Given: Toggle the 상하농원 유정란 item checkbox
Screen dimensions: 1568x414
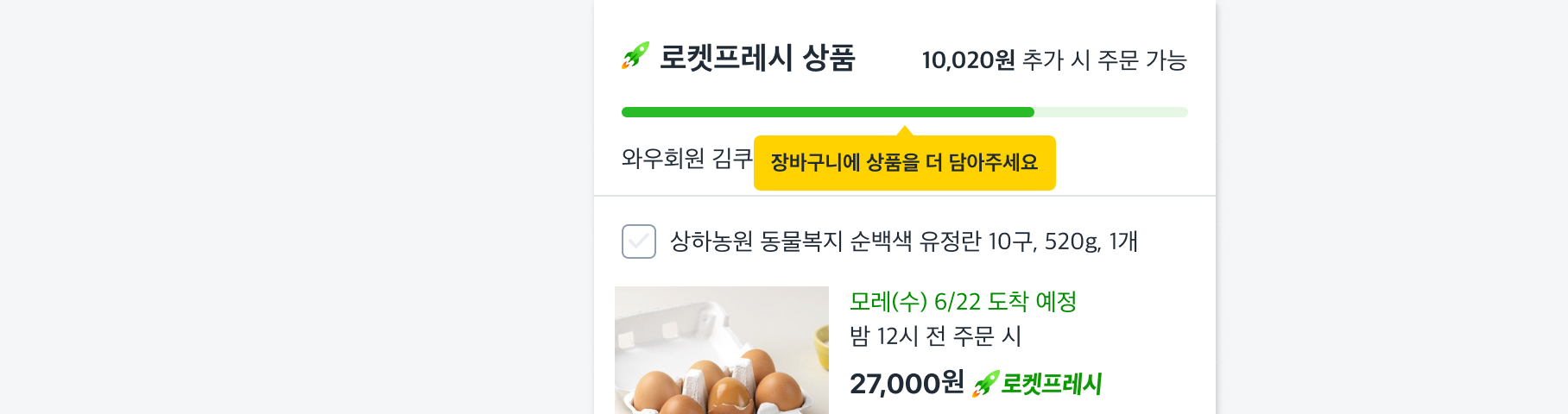Looking at the screenshot, I should [639, 241].
